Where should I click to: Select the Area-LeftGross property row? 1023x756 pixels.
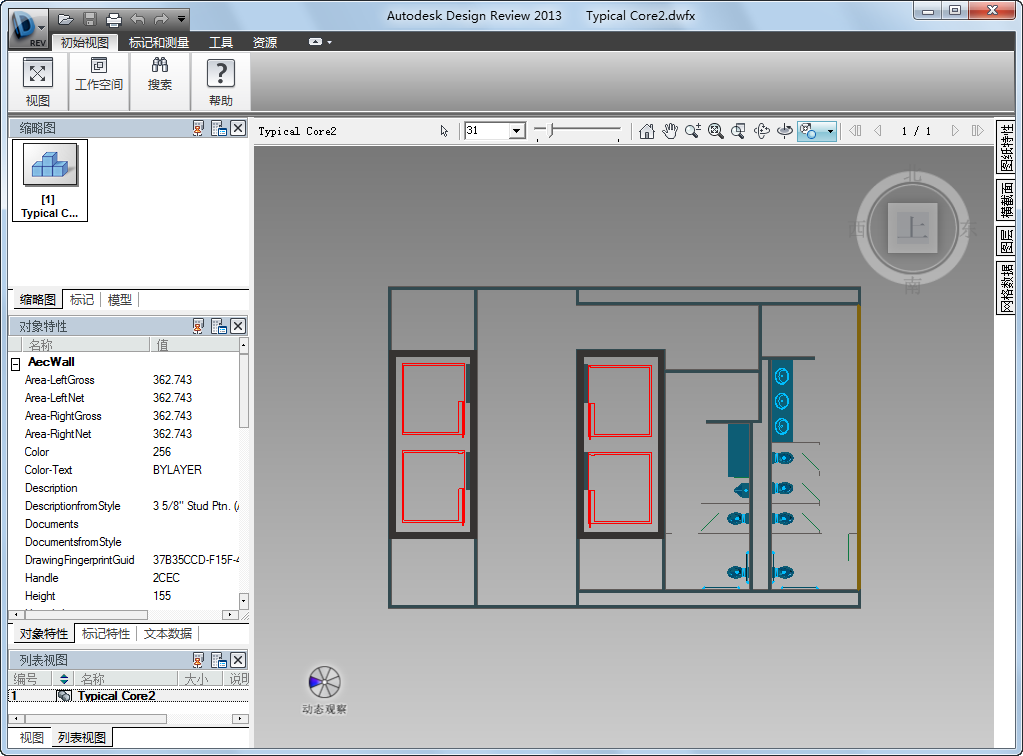coord(124,380)
